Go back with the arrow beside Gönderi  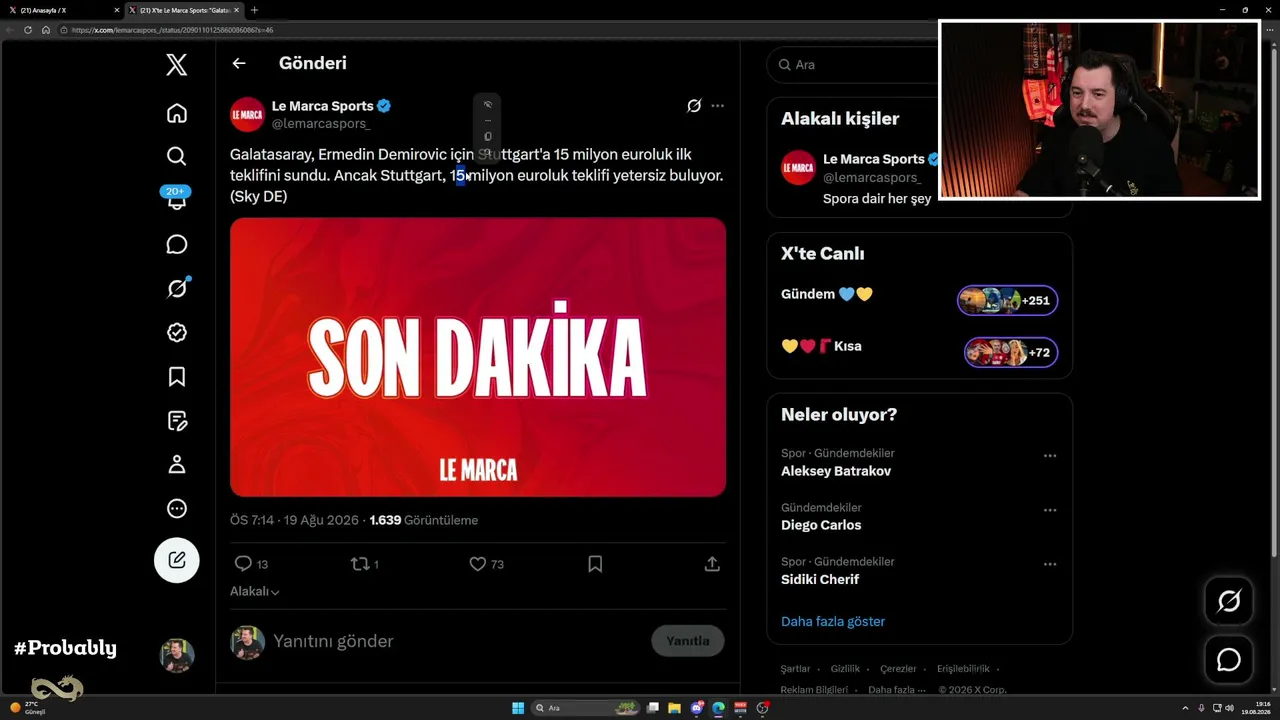tap(239, 63)
